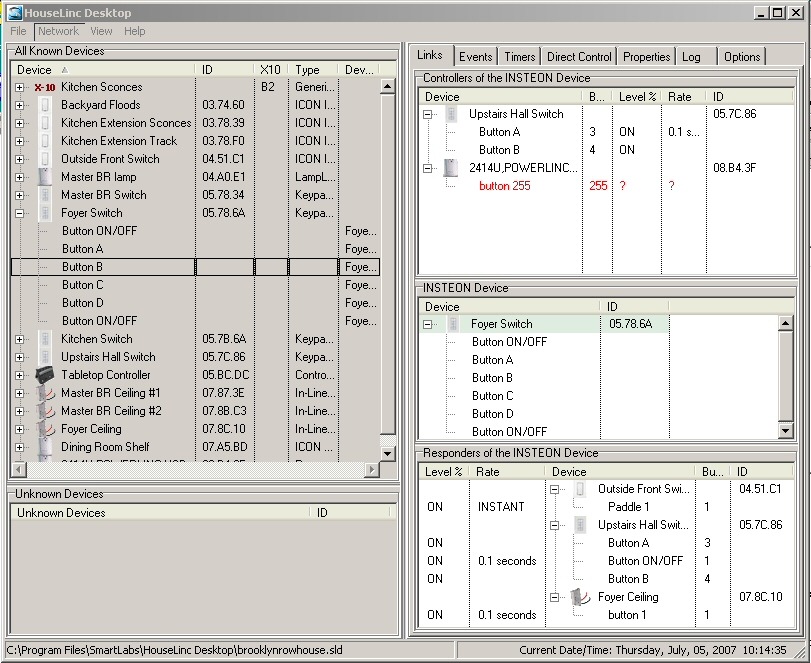Select 'Paddle 1' in Responders panel
Screen dimensions: 811x663
(x=628, y=507)
